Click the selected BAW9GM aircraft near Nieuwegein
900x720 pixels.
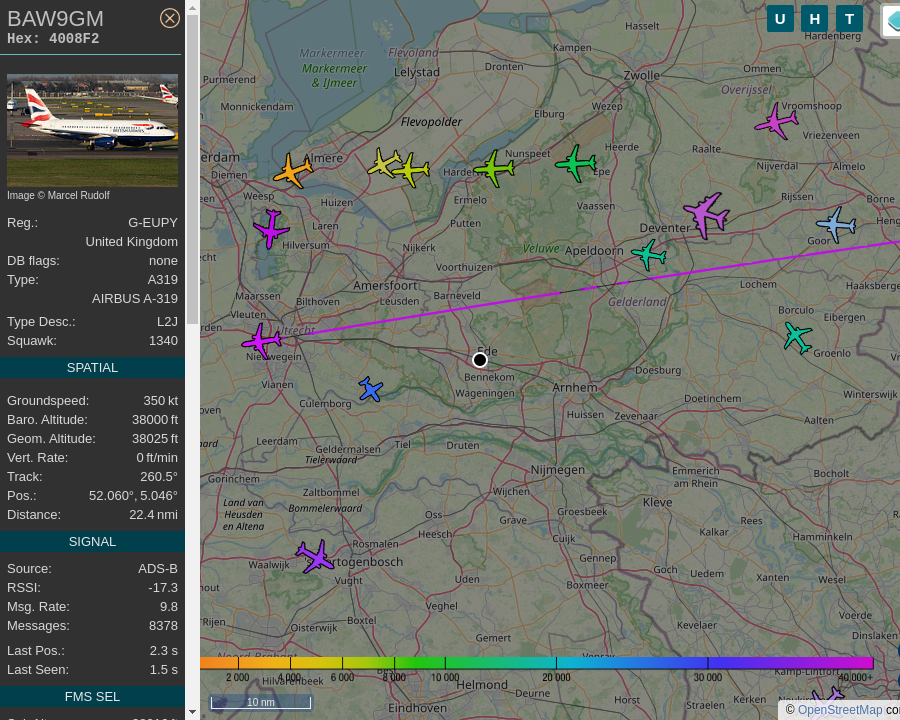coord(262,340)
